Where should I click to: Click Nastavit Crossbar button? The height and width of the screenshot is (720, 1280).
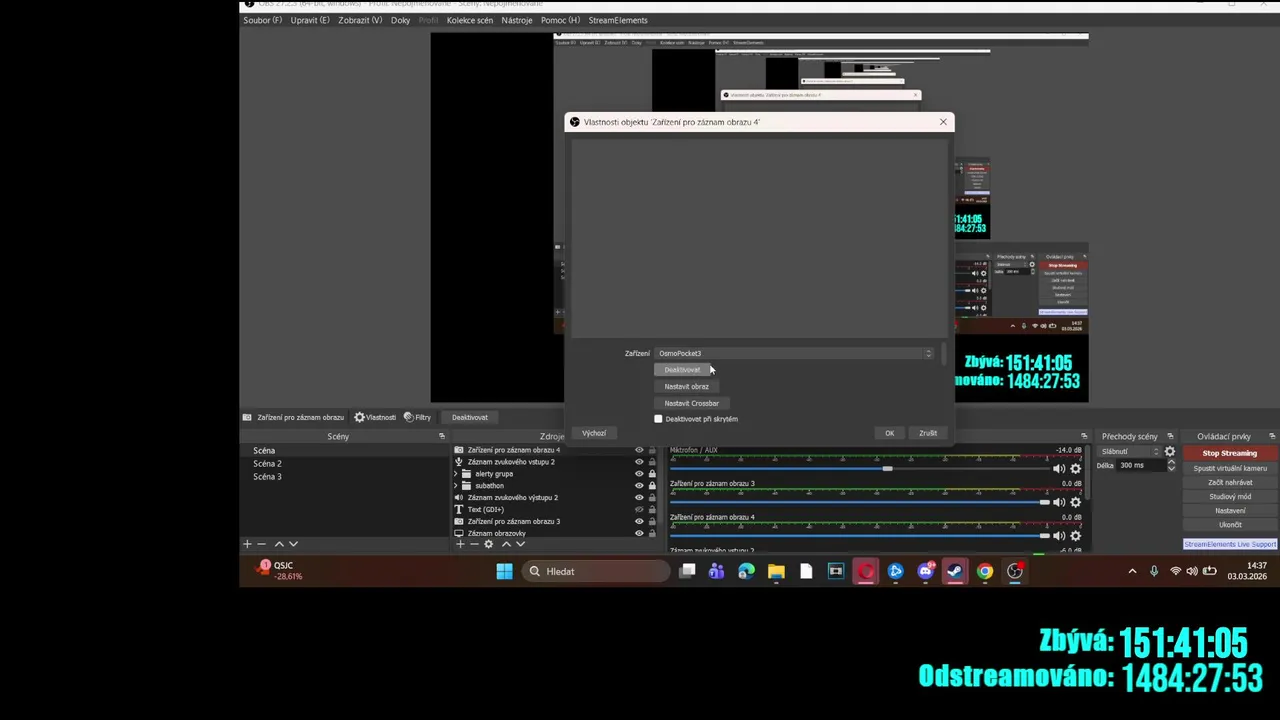692,403
